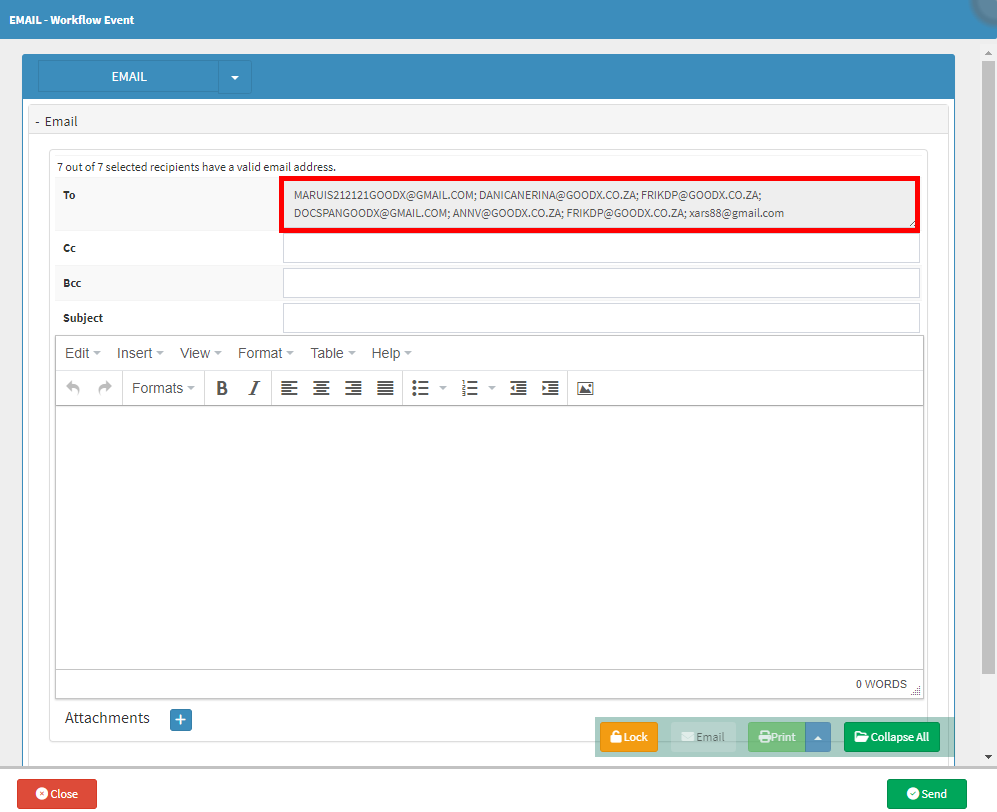Screen dimensions: 997x812
Task: Open the EMAIL type dropdown arrow
Action: [235, 77]
